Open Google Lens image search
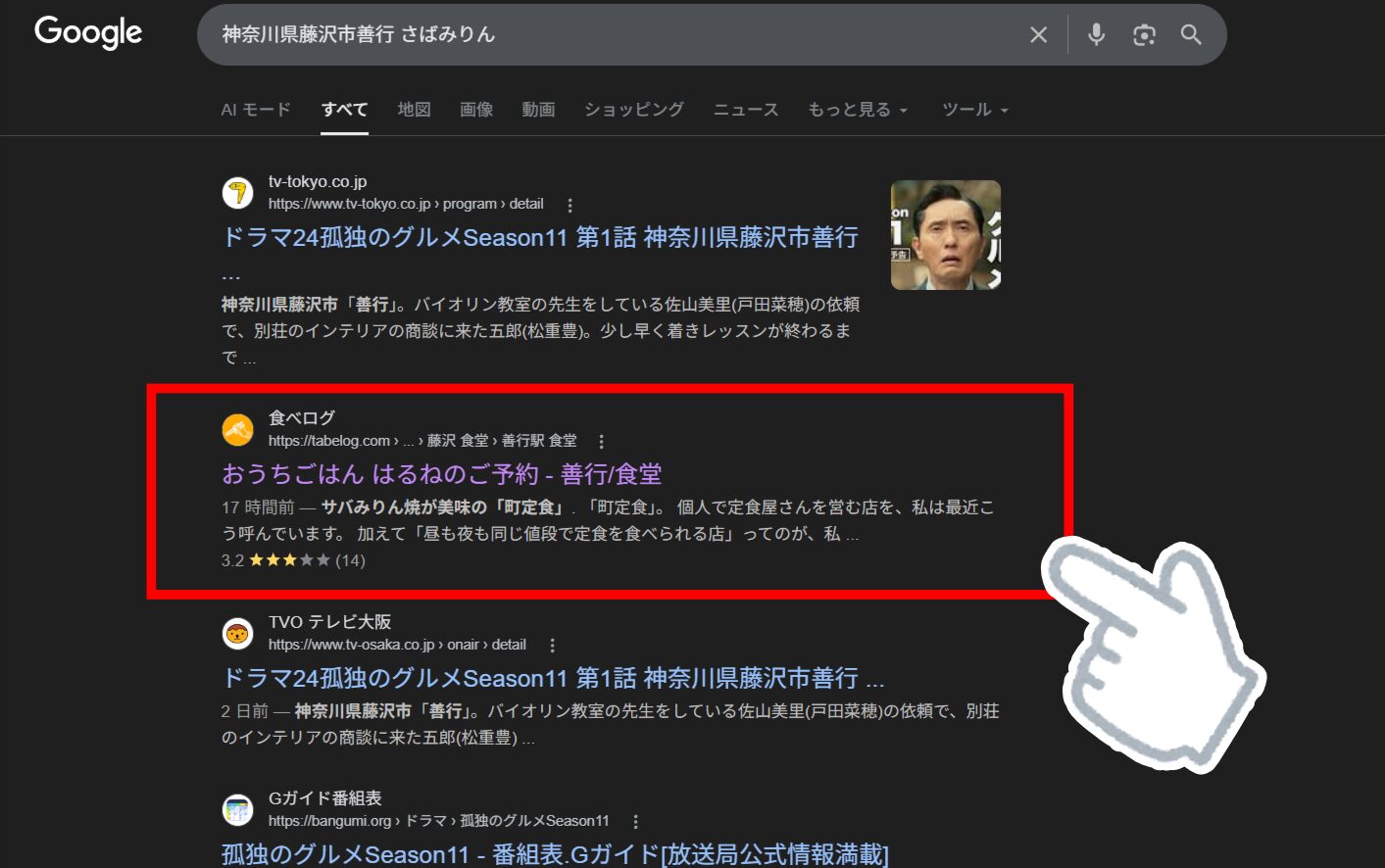1385x868 pixels. coord(1144,34)
